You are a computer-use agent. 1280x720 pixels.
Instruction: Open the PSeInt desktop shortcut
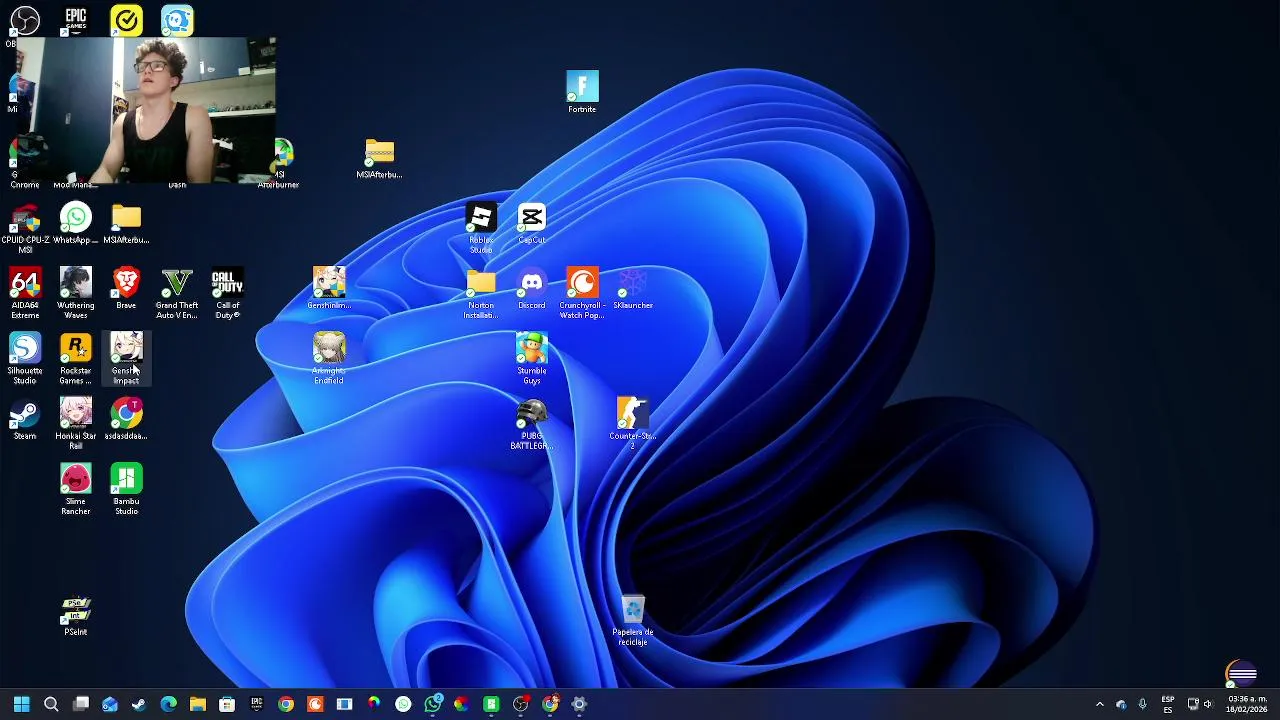(76, 616)
